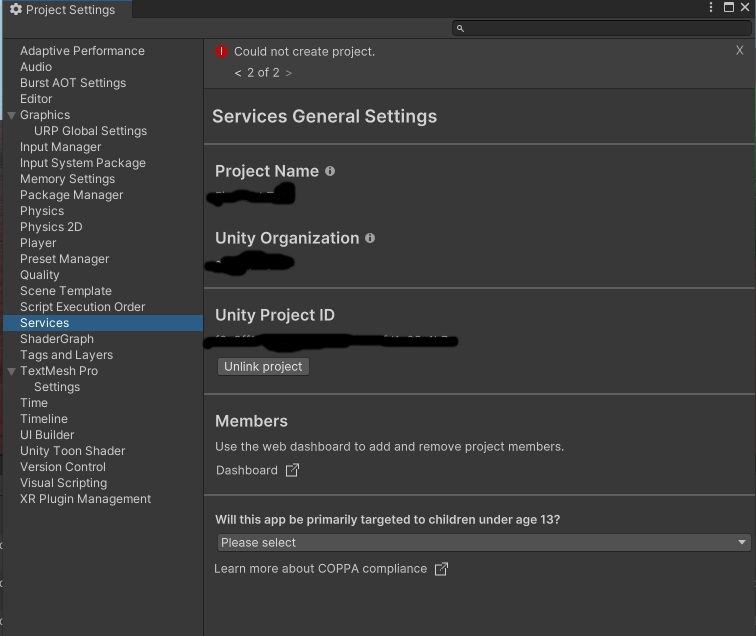Image resolution: width=756 pixels, height=636 pixels.
Task: Click the 'Could not create project.' message
Action: [304, 52]
